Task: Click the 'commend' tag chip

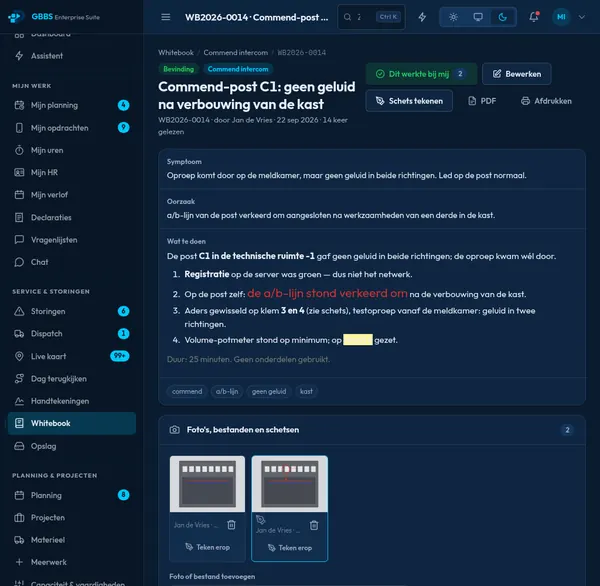Action: point(187,392)
